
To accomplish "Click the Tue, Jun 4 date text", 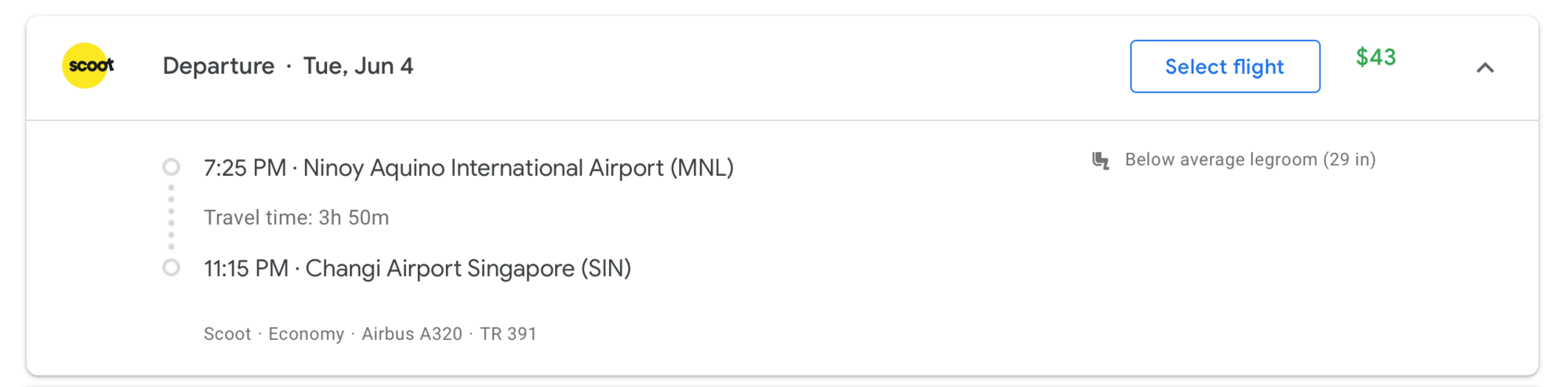I will tap(358, 66).
